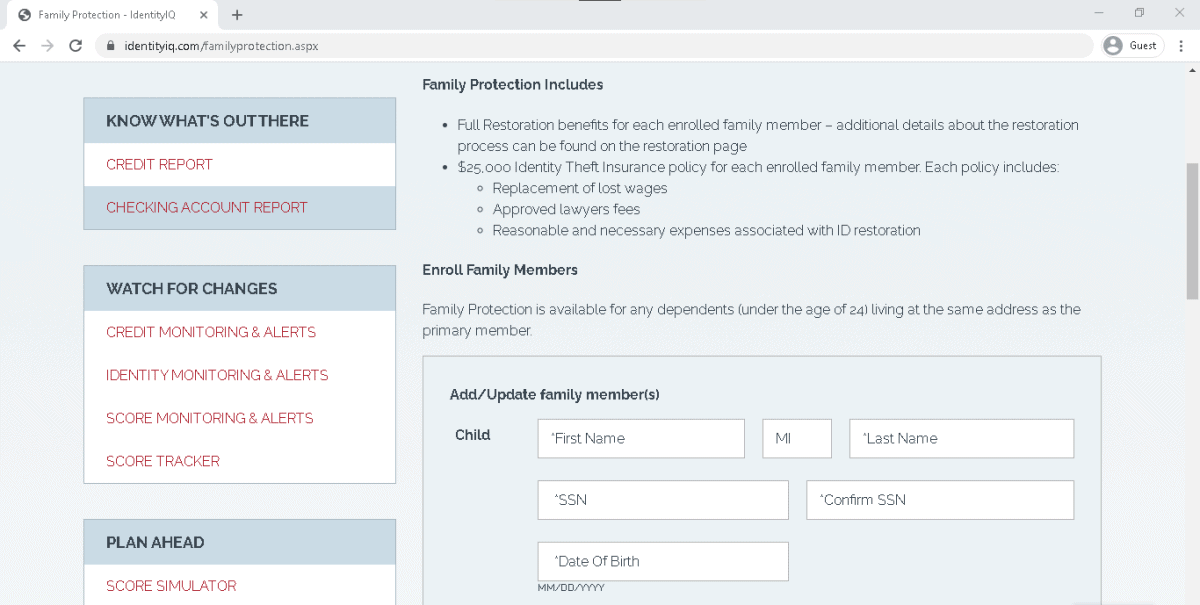Open Chrome's three-dot menu

pos(1181,45)
